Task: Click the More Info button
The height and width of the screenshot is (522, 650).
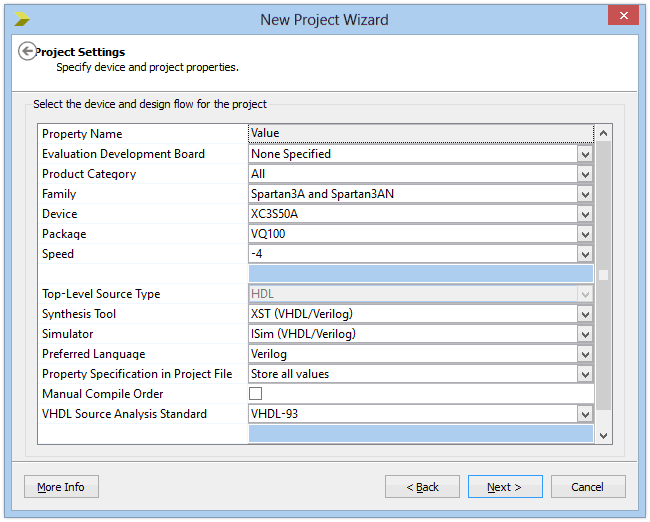Action: (x=61, y=487)
